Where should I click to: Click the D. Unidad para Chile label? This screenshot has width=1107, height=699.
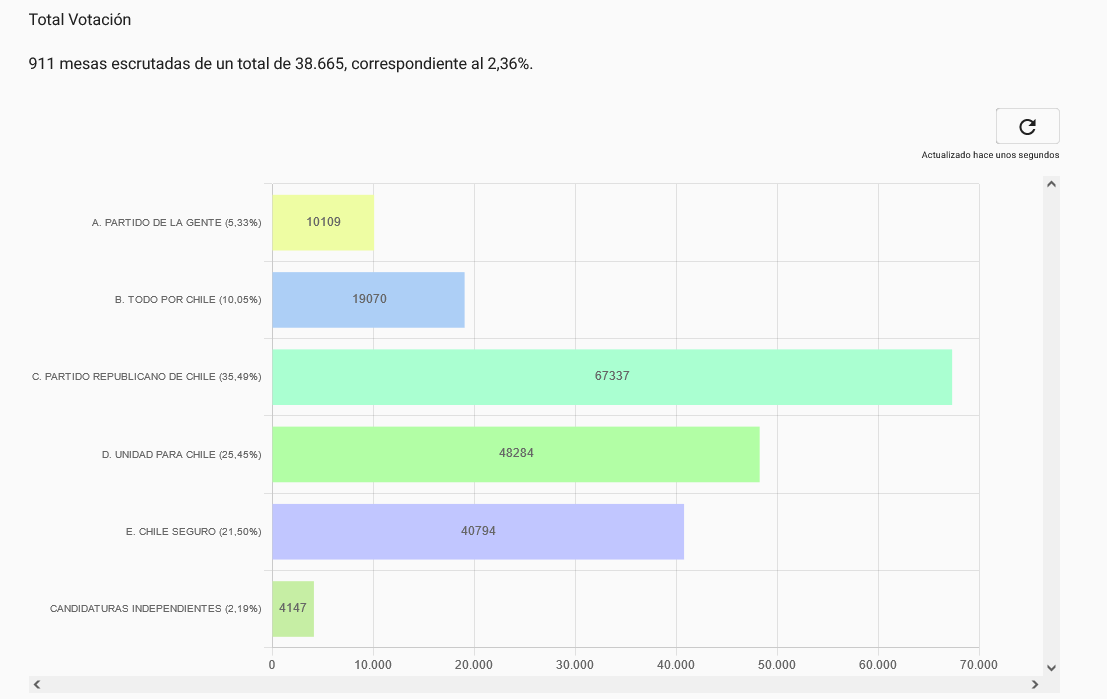(181, 455)
